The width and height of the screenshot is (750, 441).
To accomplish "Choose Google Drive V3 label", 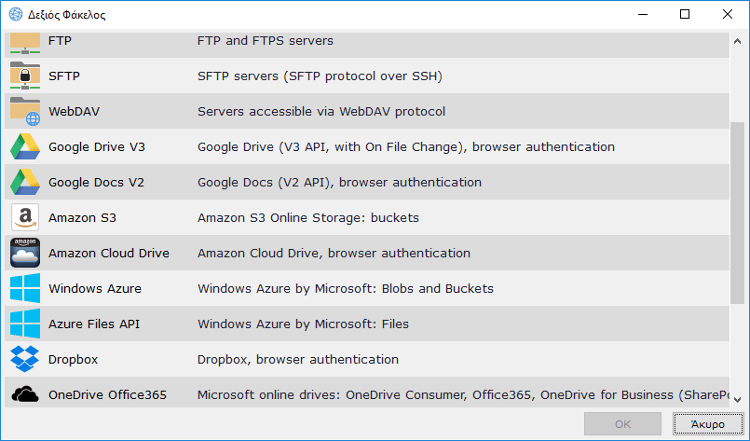I will (x=97, y=147).
